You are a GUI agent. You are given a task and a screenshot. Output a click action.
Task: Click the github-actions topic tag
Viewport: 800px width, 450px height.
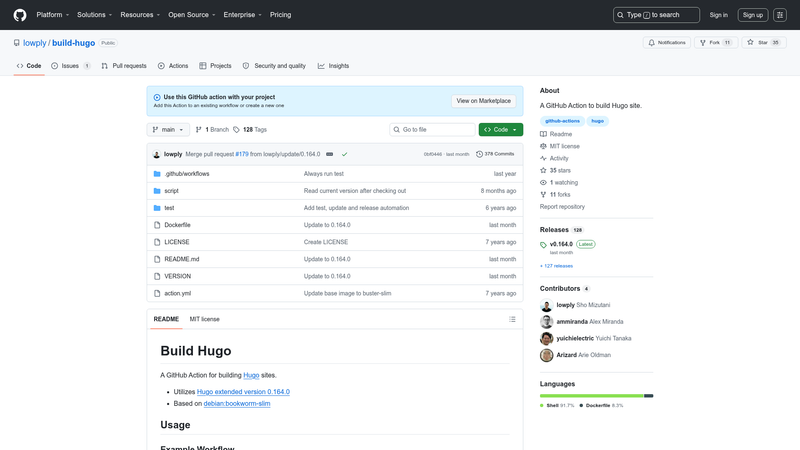tap(562, 121)
